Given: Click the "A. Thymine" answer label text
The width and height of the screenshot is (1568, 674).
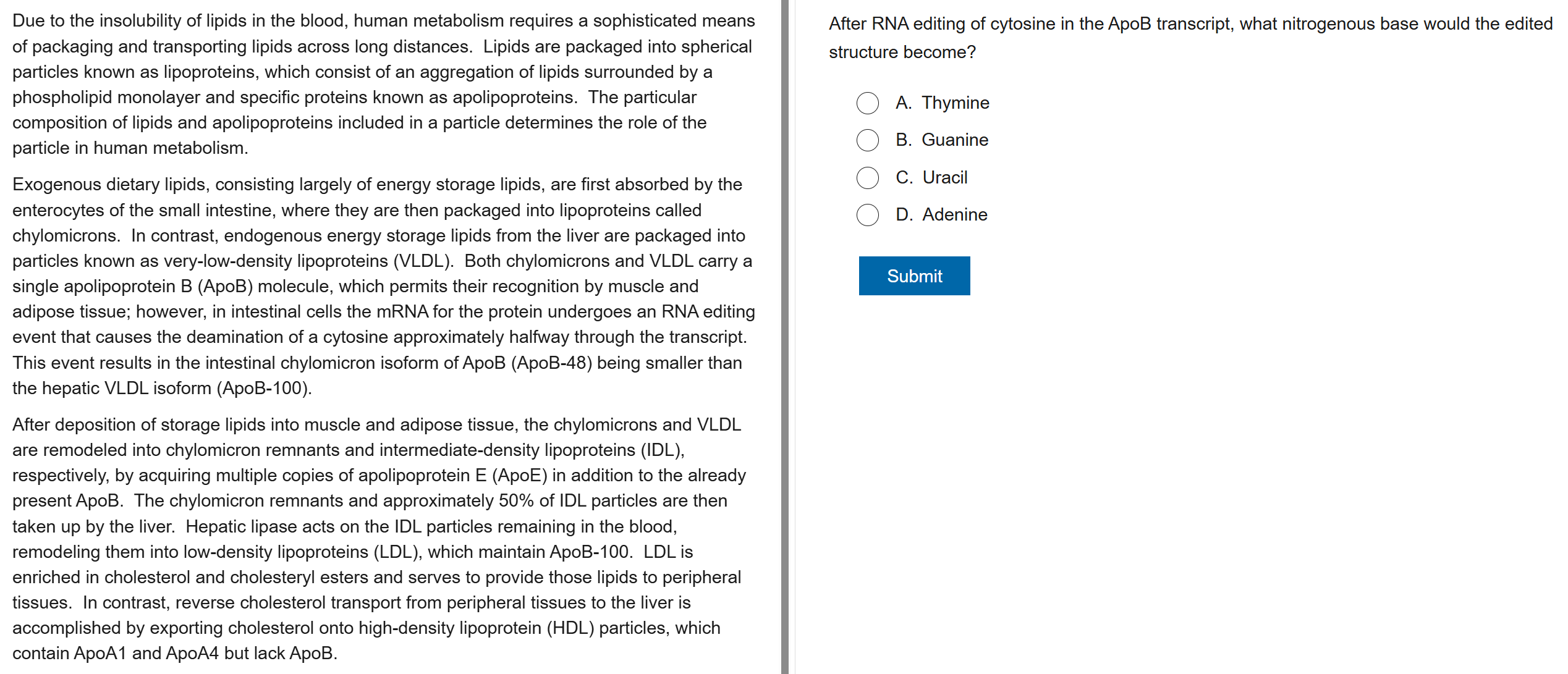Looking at the screenshot, I should click(942, 103).
